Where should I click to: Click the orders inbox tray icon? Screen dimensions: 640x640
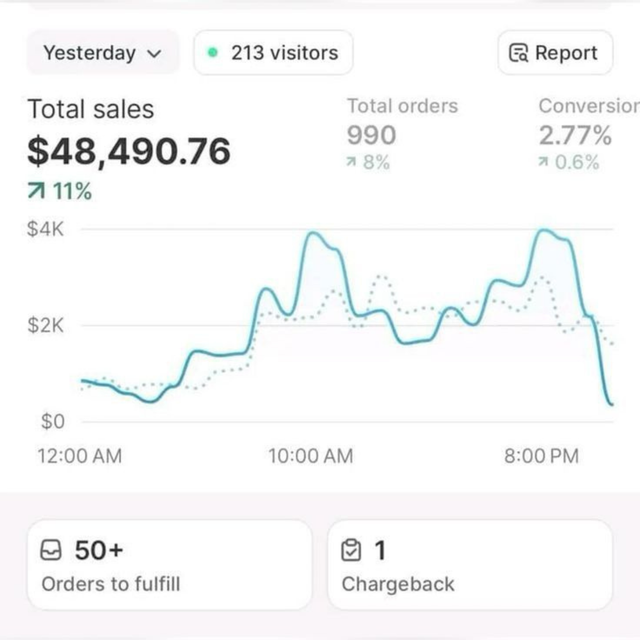[x=52, y=551]
